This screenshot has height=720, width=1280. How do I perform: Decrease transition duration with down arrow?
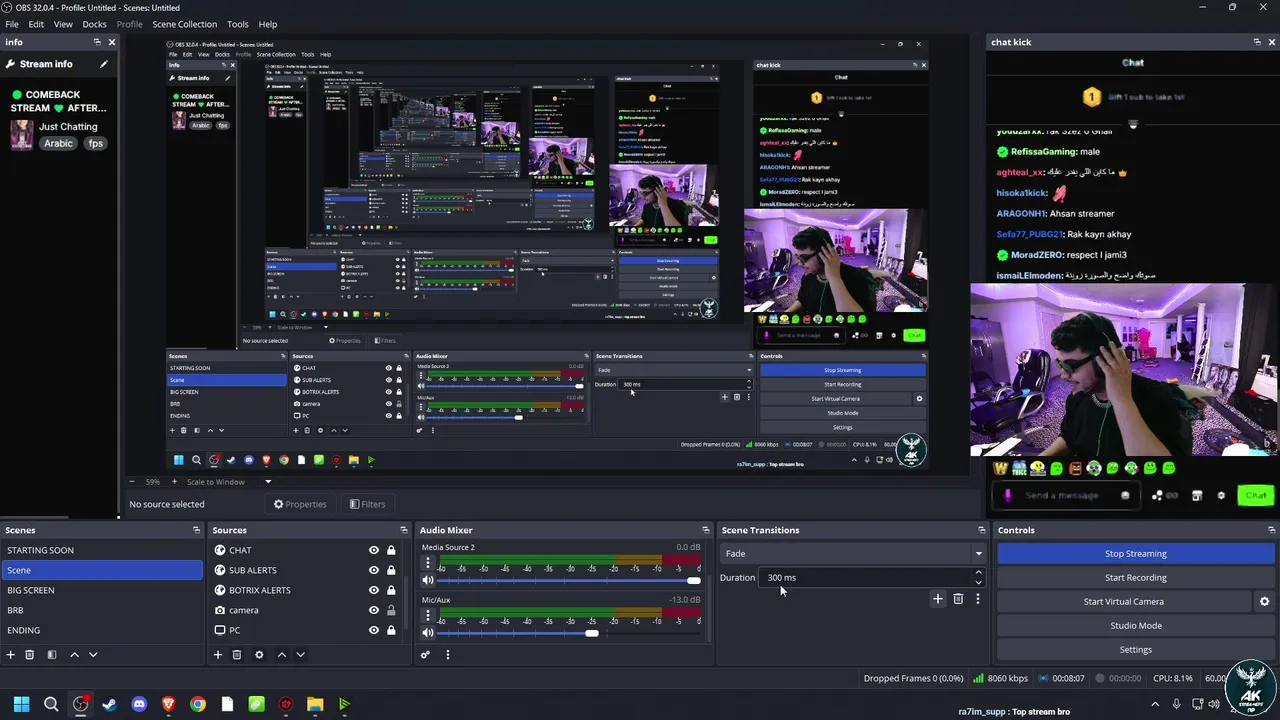pyautogui.click(x=978, y=582)
